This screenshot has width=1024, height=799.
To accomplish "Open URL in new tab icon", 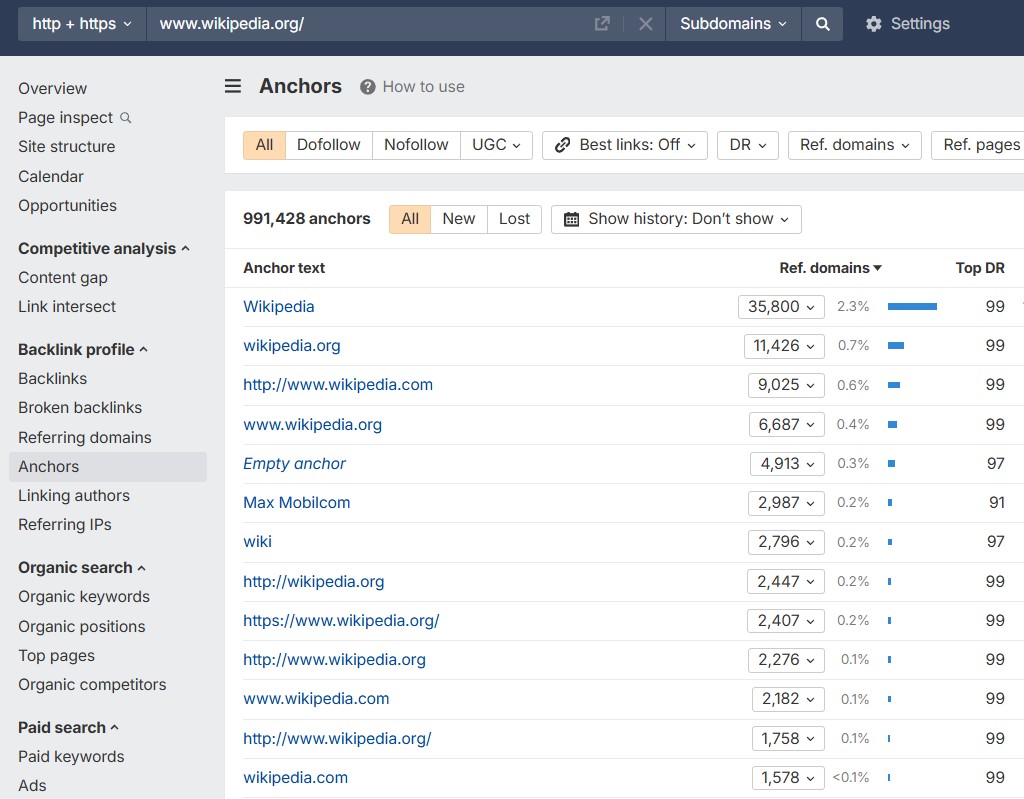I will (602, 24).
